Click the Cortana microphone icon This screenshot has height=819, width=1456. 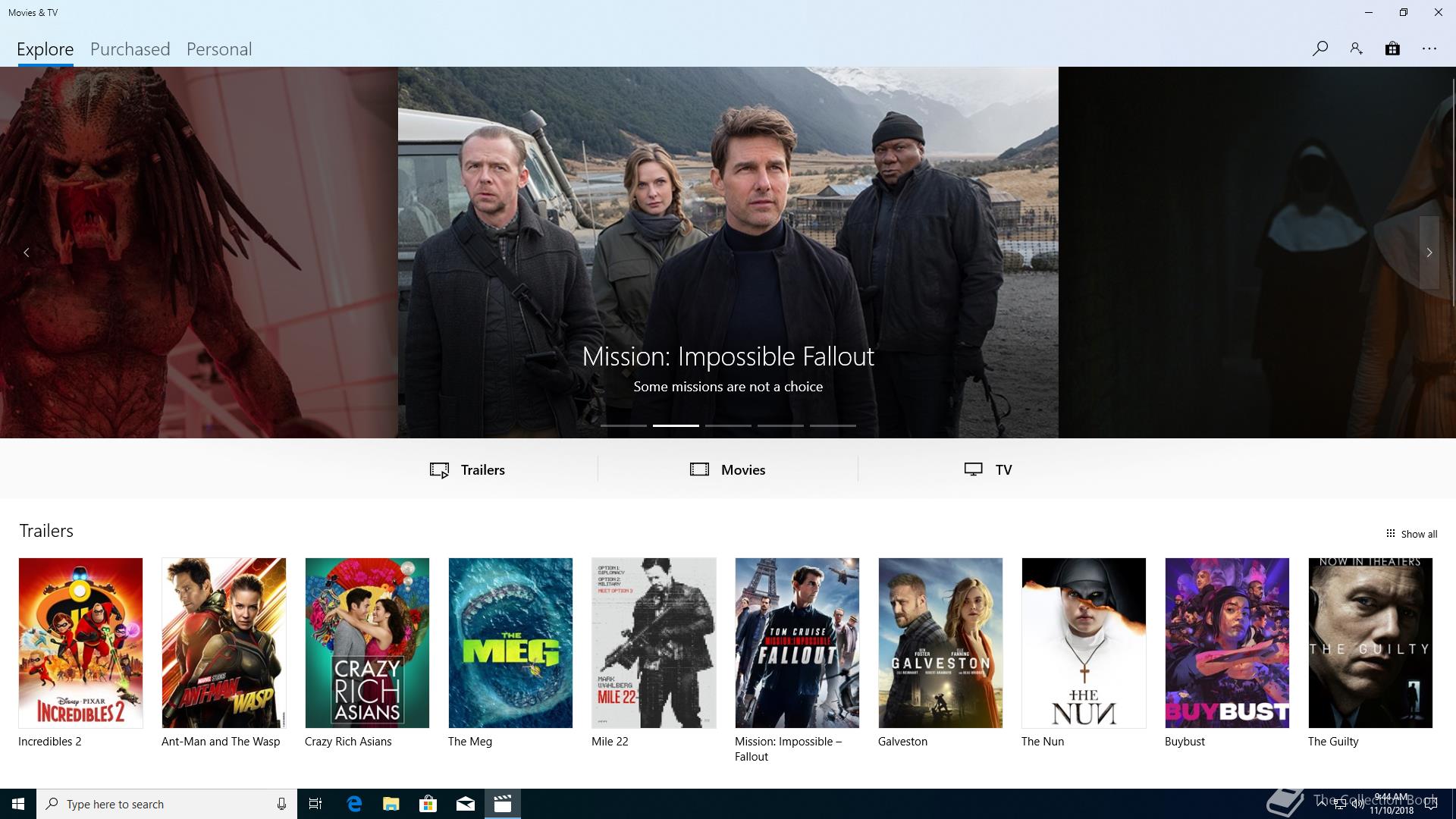pyautogui.click(x=281, y=804)
